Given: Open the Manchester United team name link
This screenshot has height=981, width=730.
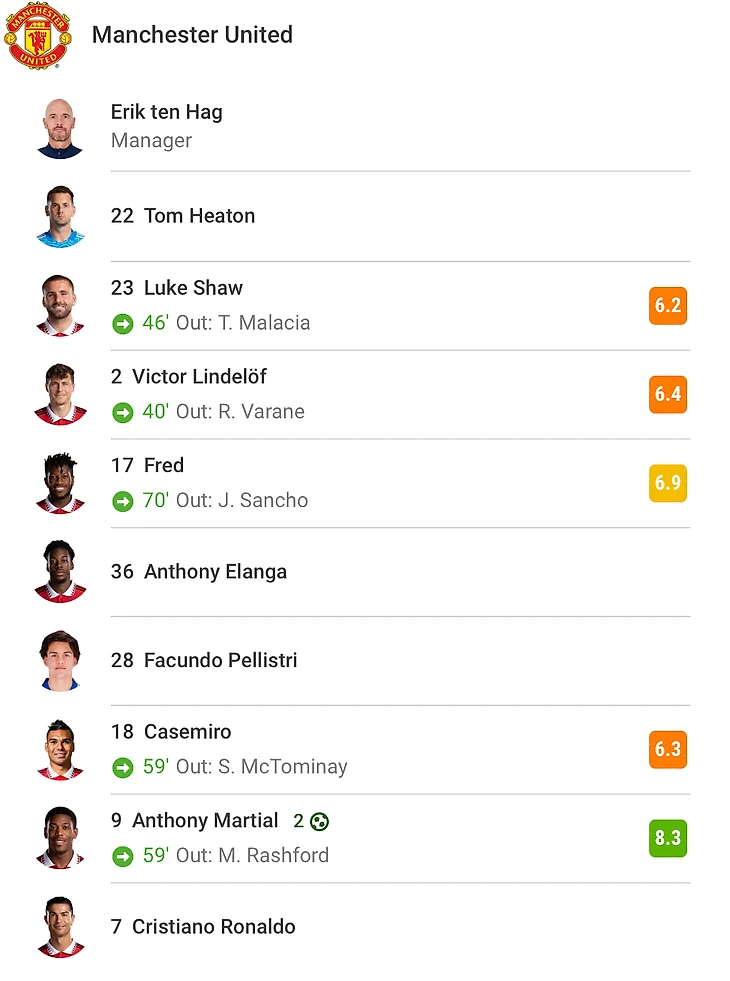Looking at the screenshot, I should [x=192, y=35].
